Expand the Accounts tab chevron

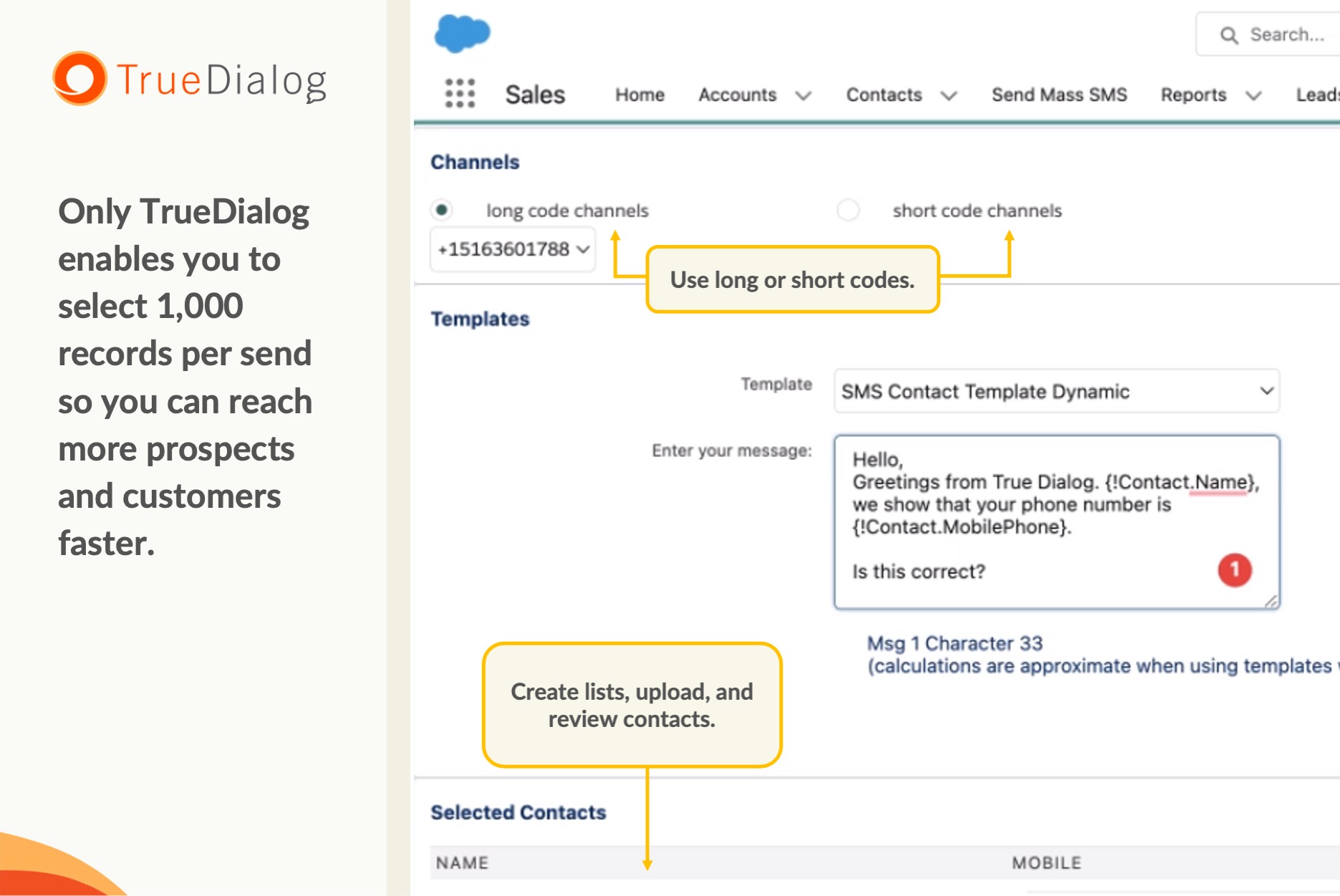804,95
